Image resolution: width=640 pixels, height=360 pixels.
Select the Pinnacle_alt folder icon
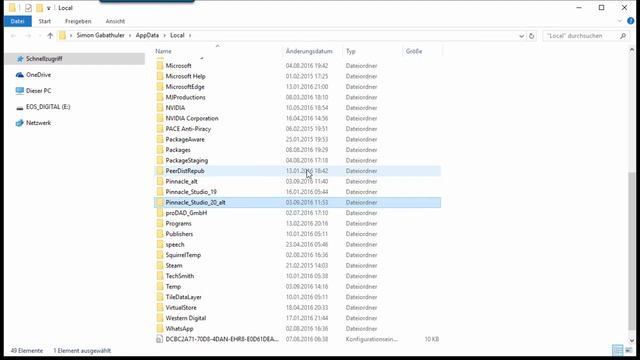tap(160, 181)
